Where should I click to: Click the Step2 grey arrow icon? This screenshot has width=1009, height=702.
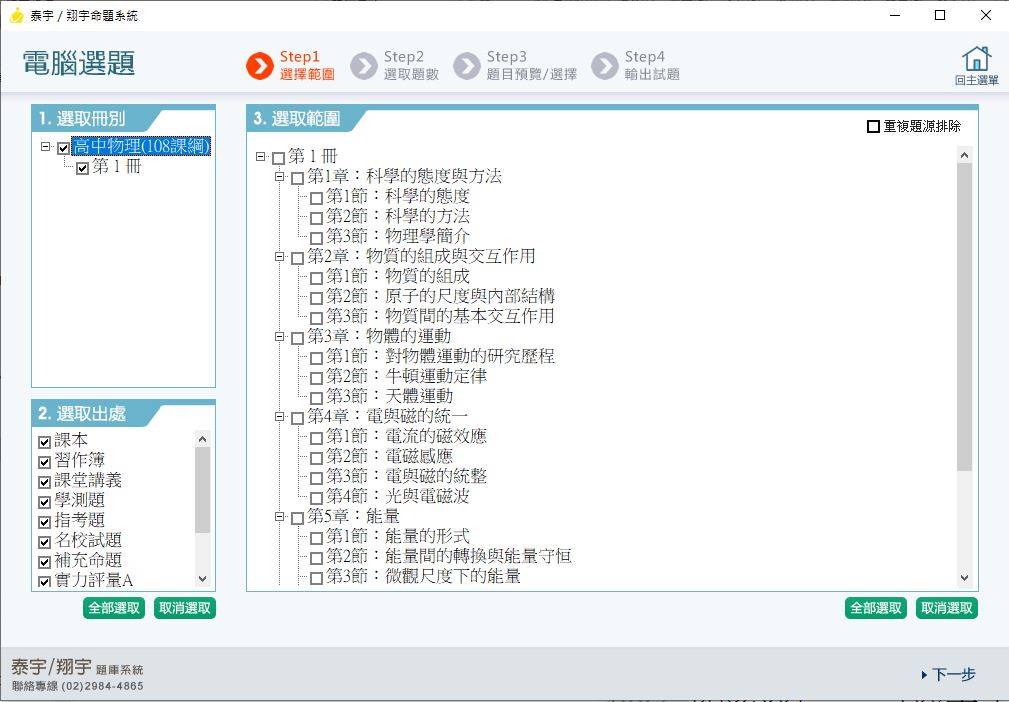364,66
